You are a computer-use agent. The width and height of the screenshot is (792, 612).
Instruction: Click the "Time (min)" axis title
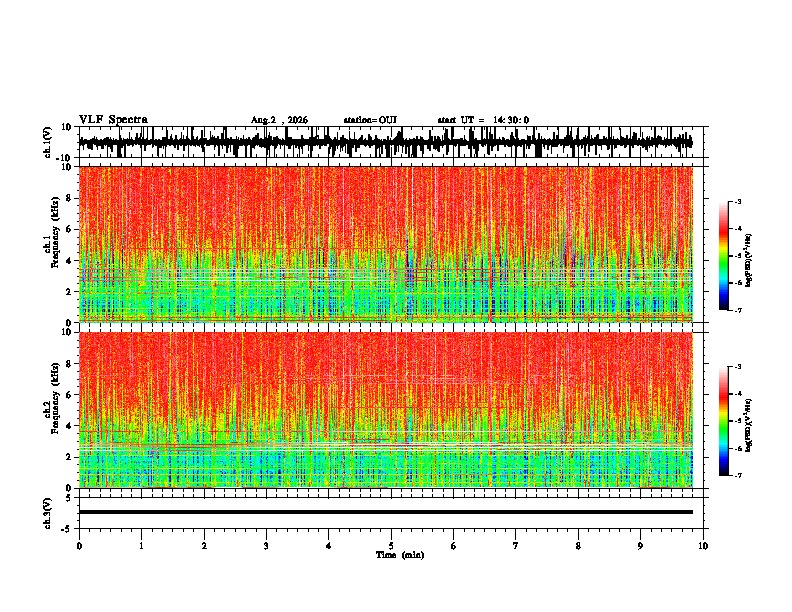click(400, 555)
